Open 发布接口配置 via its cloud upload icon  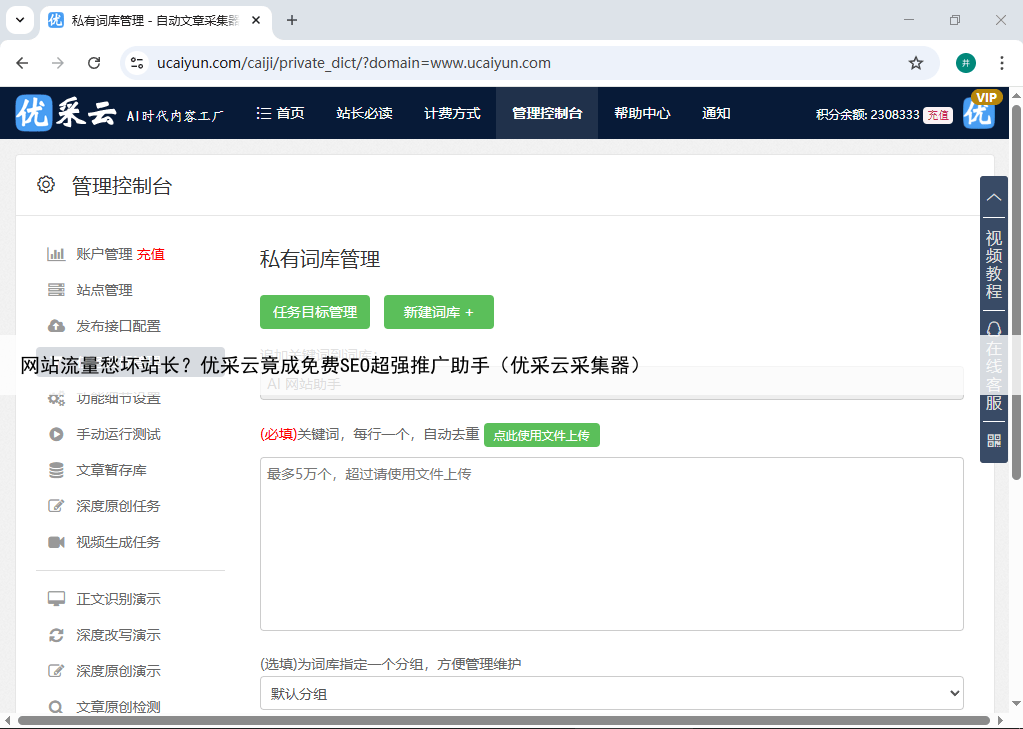(56, 326)
